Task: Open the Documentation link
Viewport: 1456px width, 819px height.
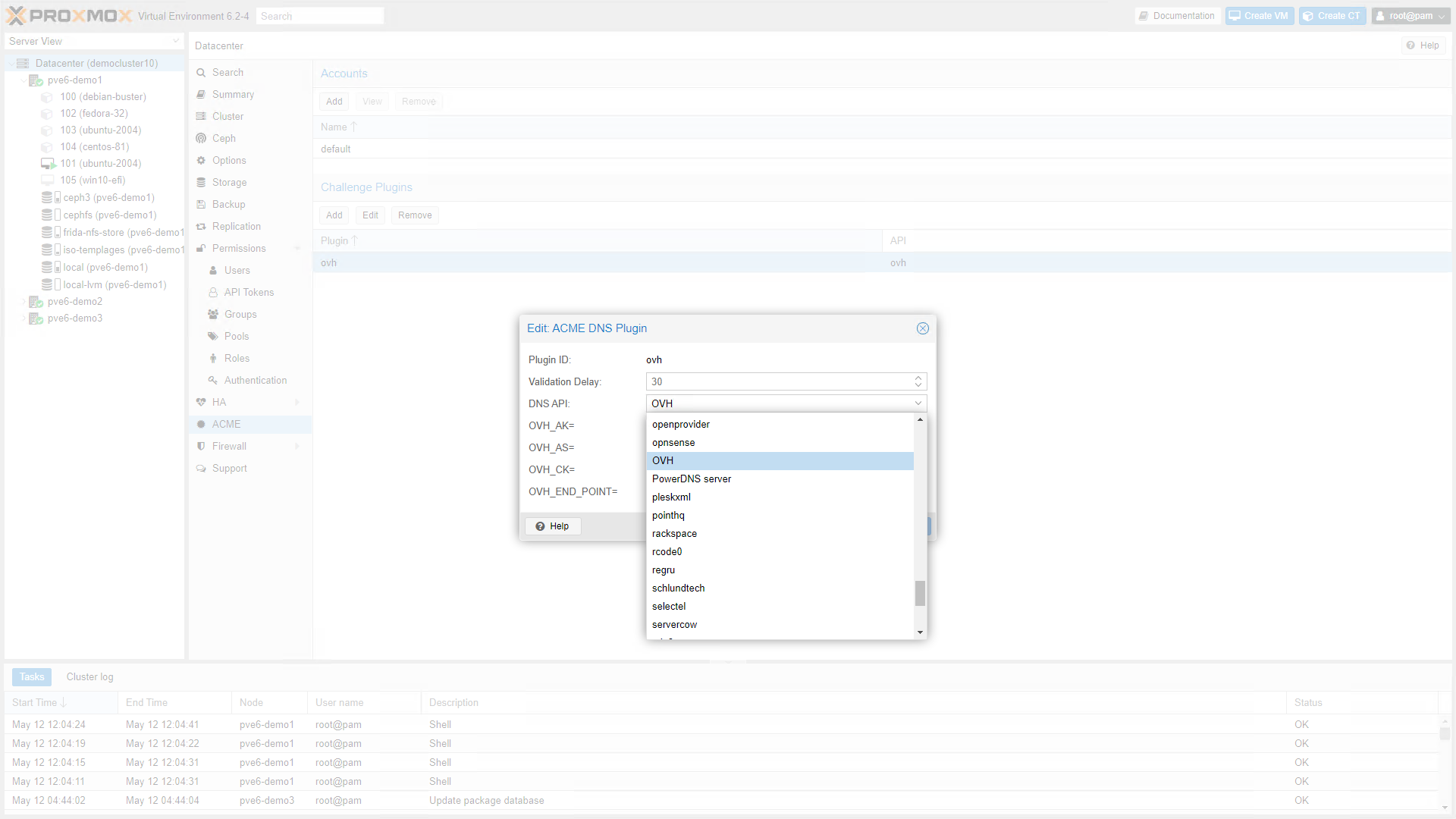Action: point(1176,16)
